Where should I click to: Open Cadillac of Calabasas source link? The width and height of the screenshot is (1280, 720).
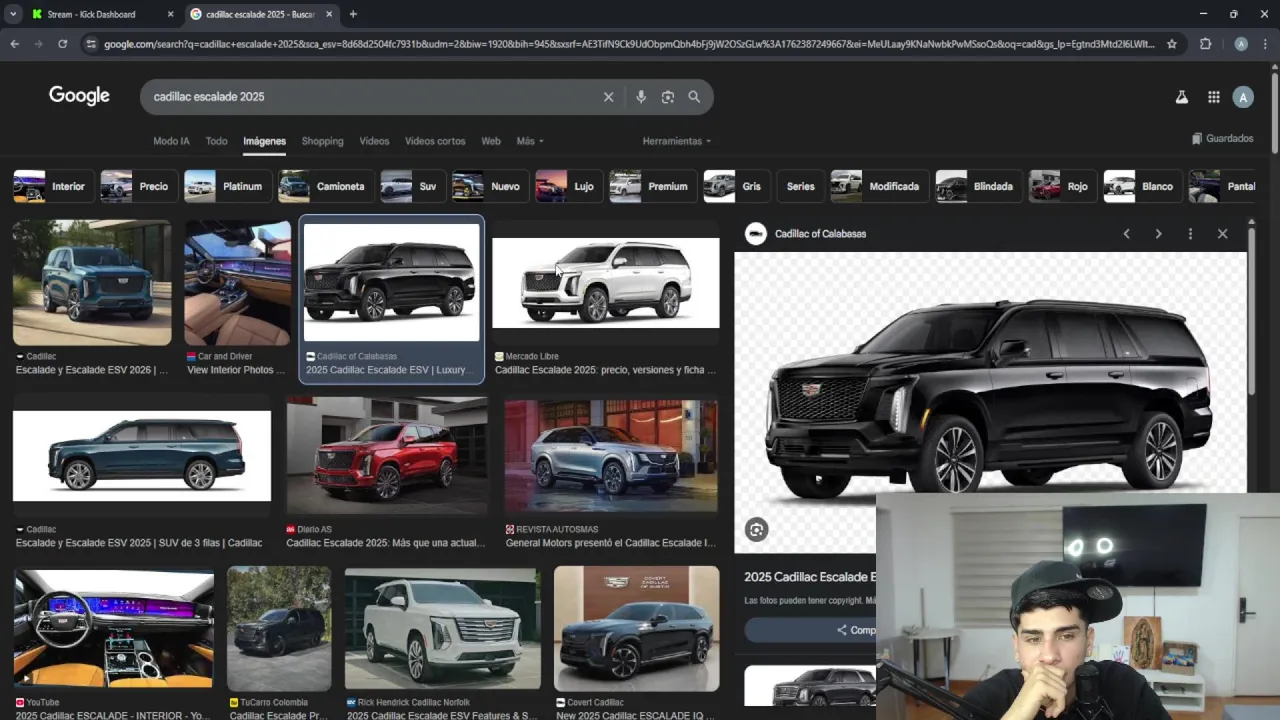(x=820, y=234)
